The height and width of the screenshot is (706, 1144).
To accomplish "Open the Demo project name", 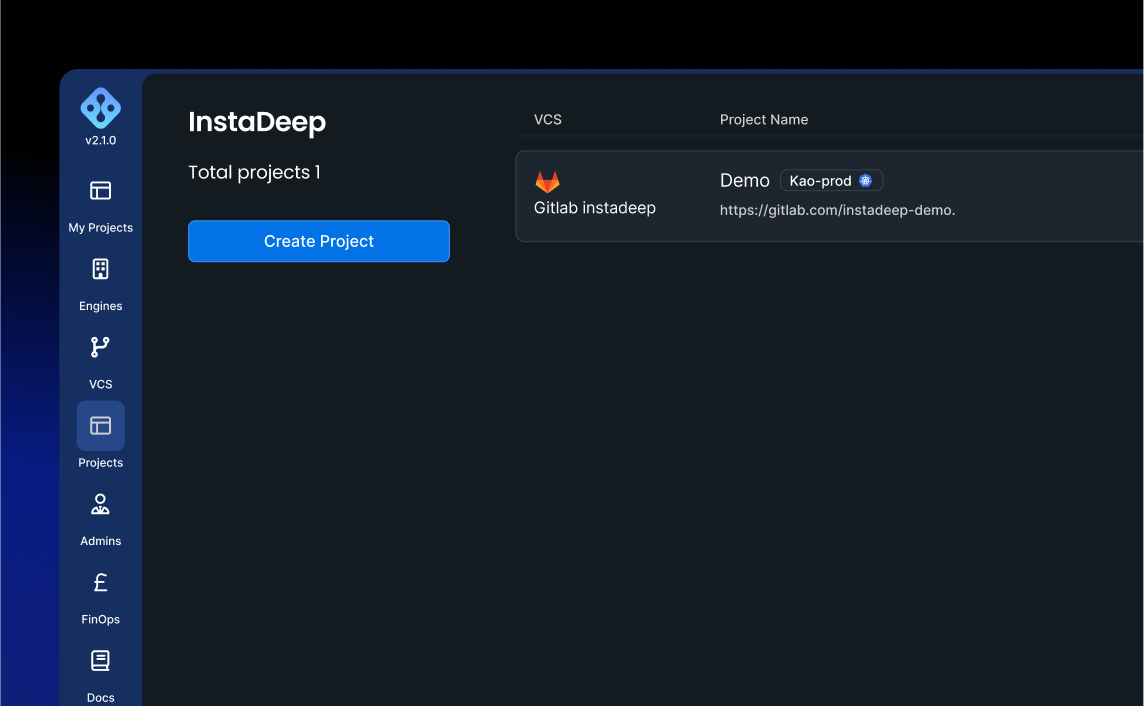I will 744,181.
